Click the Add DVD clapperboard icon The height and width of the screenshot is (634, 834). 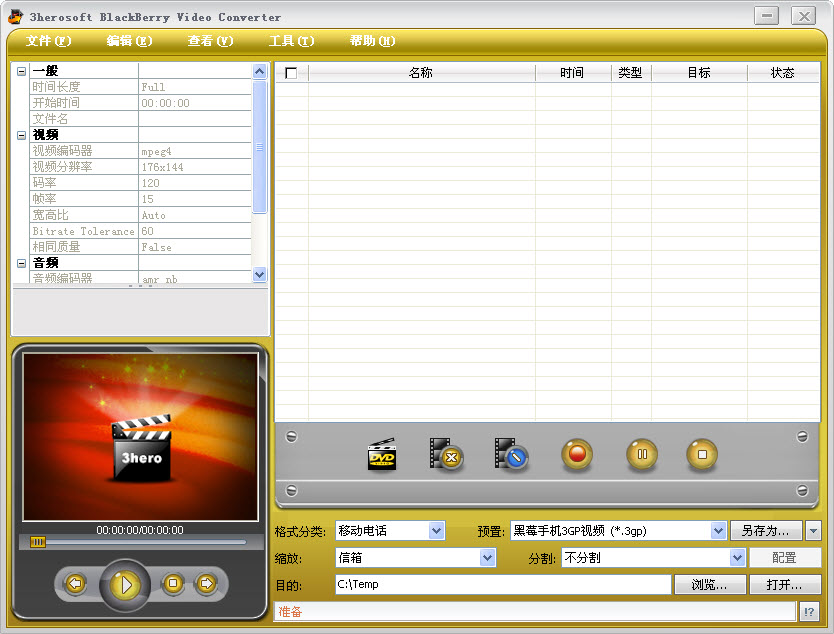tap(382, 455)
